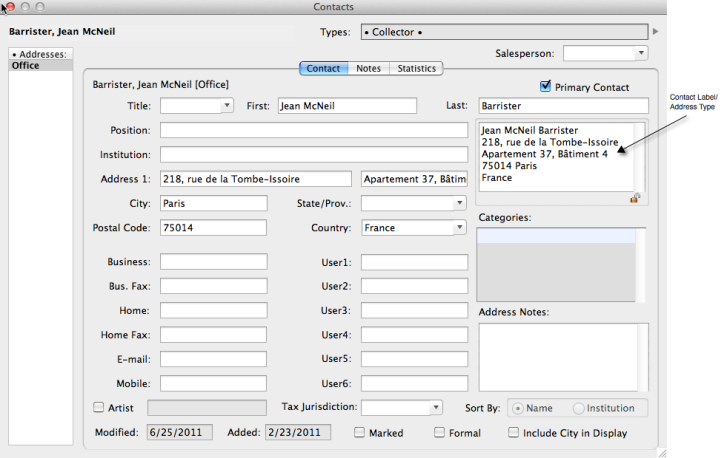The image size is (724, 458).
Task: Click into the E-mail field
Action: (x=213, y=359)
